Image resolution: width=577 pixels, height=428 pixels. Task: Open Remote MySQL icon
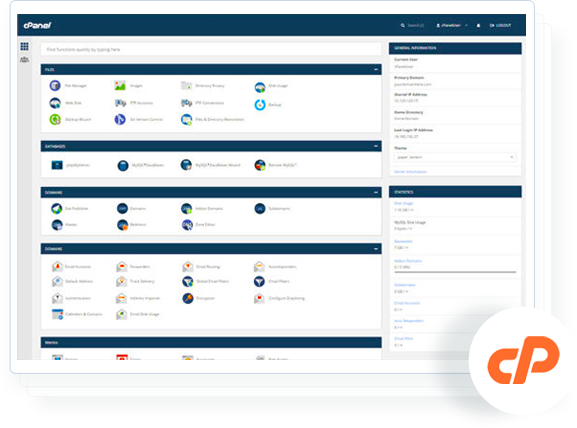260,165
